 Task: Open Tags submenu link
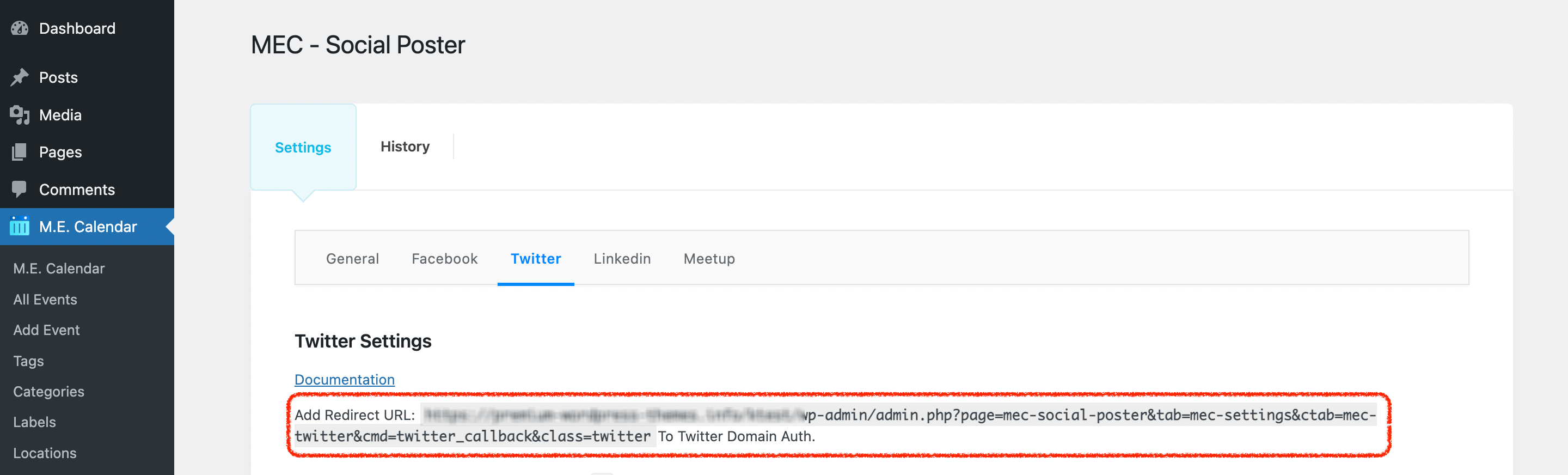click(x=29, y=361)
